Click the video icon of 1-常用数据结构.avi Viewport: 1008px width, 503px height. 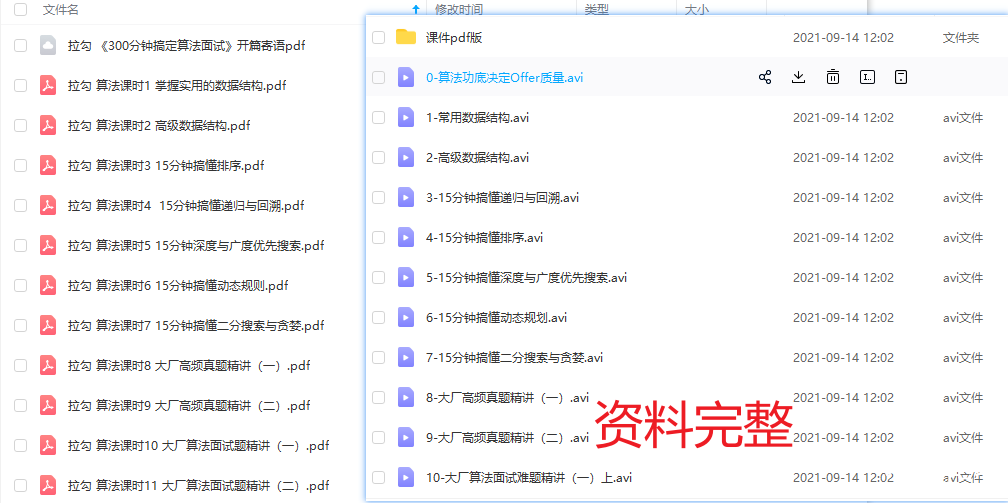pos(406,118)
